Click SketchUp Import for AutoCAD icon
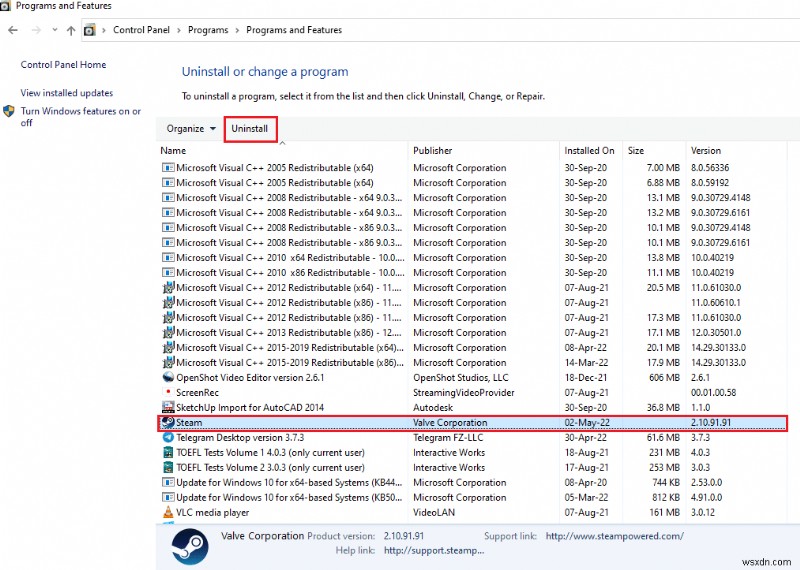Screen dimensions: 800x570 [x=168, y=407]
